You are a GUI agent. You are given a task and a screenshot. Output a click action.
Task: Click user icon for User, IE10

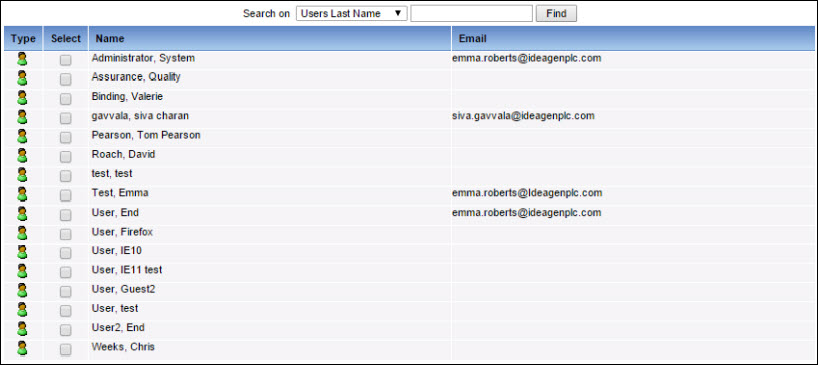[x=22, y=252]
